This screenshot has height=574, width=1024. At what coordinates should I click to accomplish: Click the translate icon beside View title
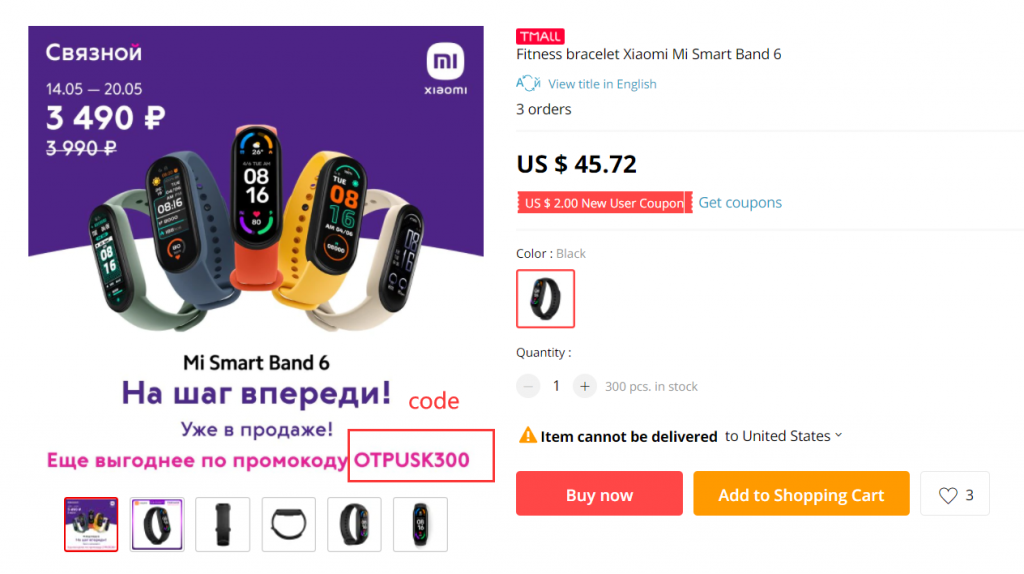pyautogui.click(x=528, y=84)
